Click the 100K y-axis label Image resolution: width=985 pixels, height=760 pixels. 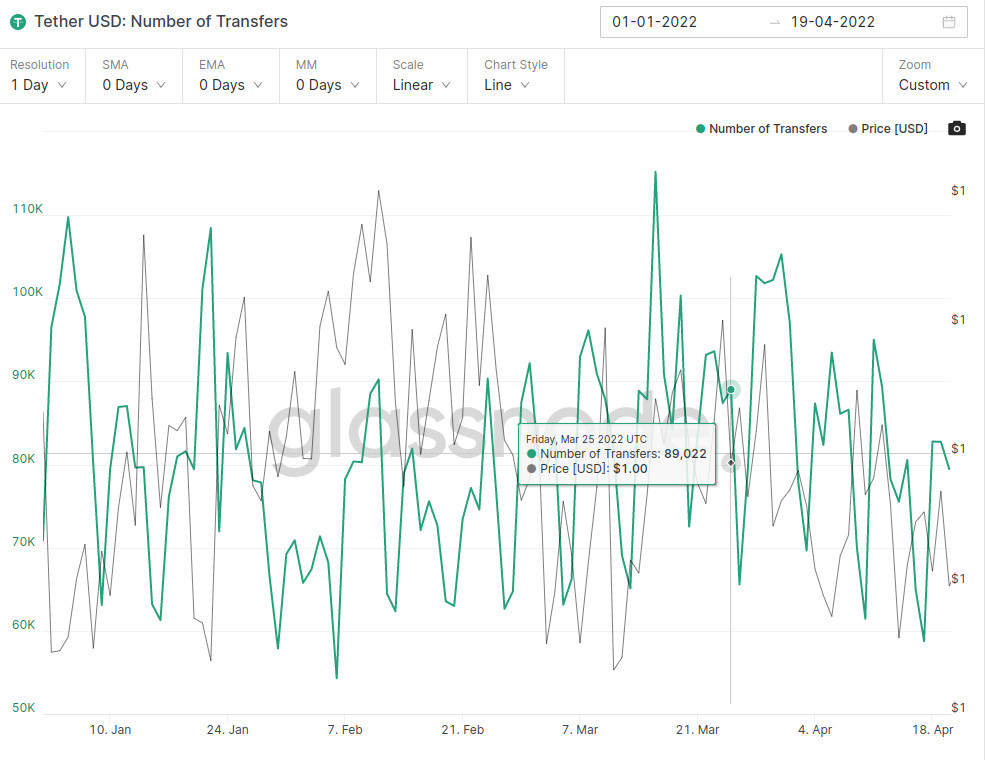pos(28,291)
